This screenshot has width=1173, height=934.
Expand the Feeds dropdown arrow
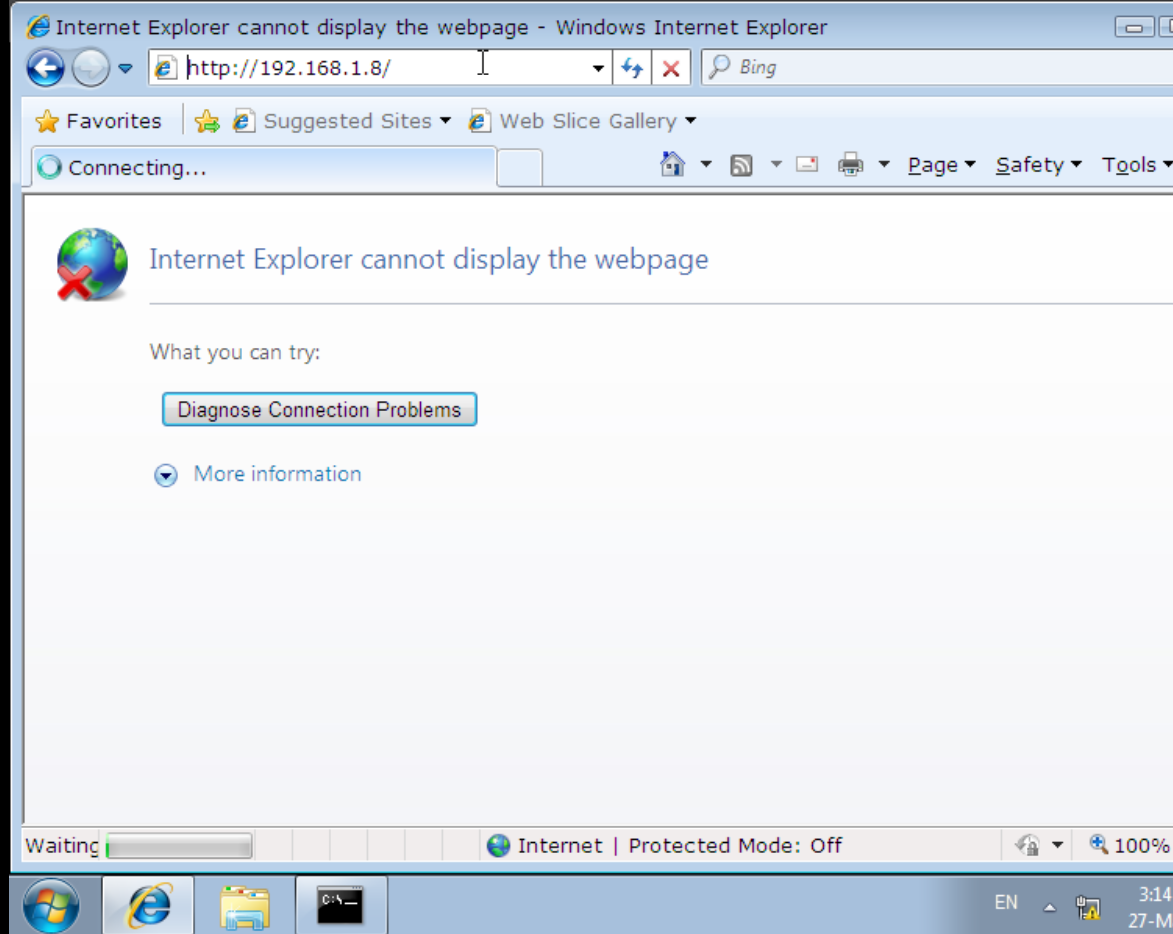776,164
